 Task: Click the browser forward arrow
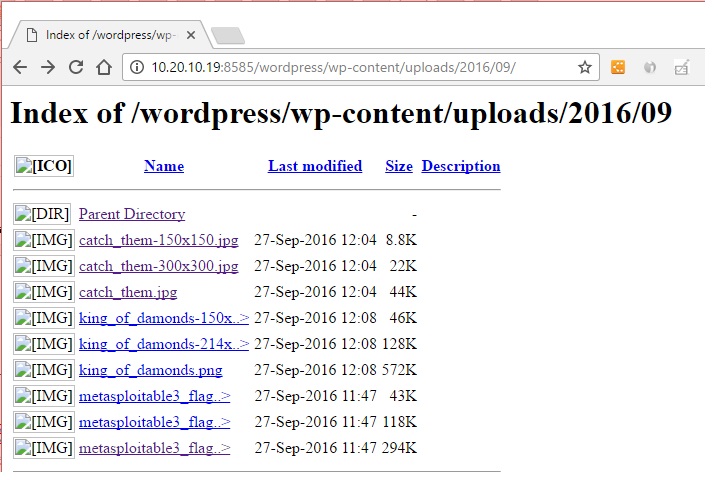point(47,68)
